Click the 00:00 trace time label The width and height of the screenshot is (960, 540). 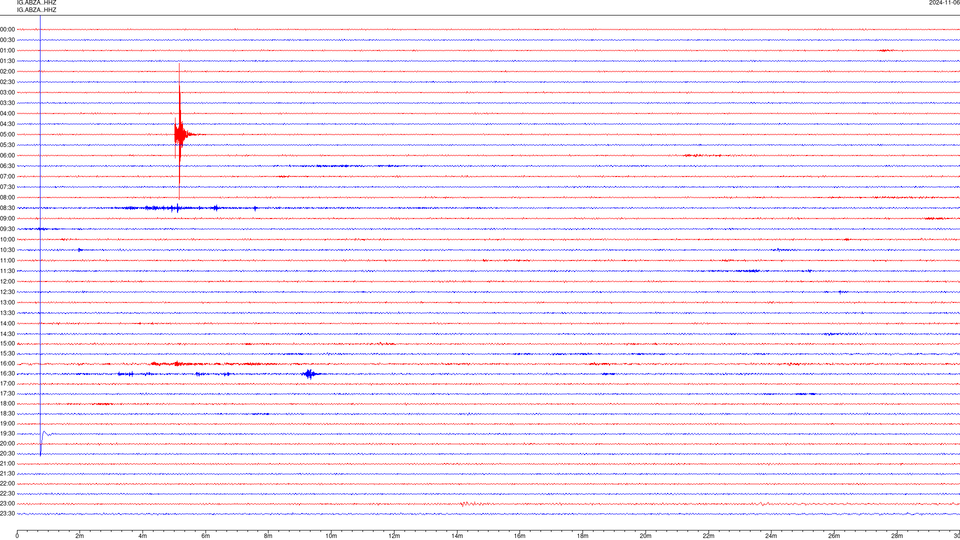[7, 29]
